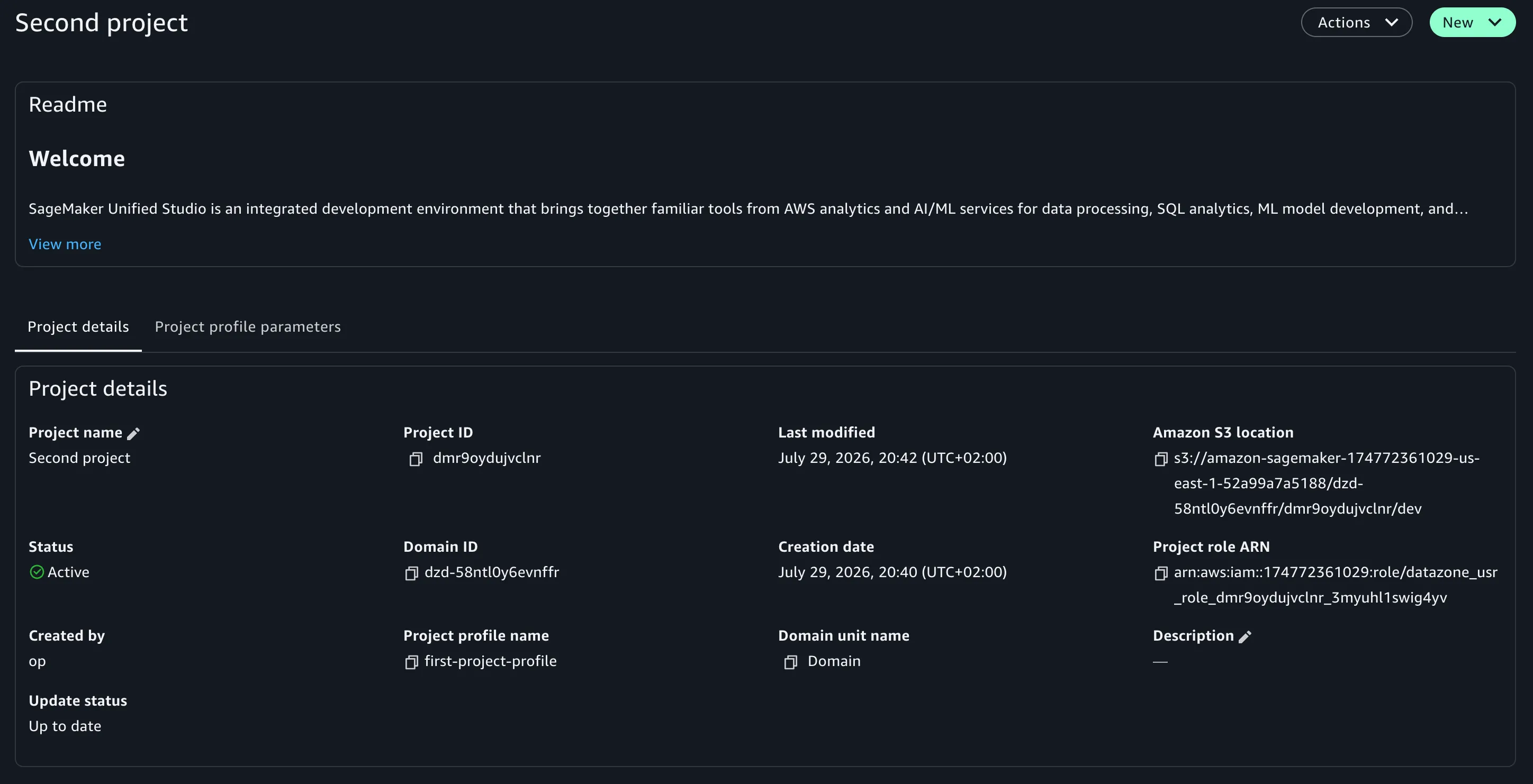The image size is (1533, 784).
Task: Click the Domain unit name value
Action: [x=834, y=661]
